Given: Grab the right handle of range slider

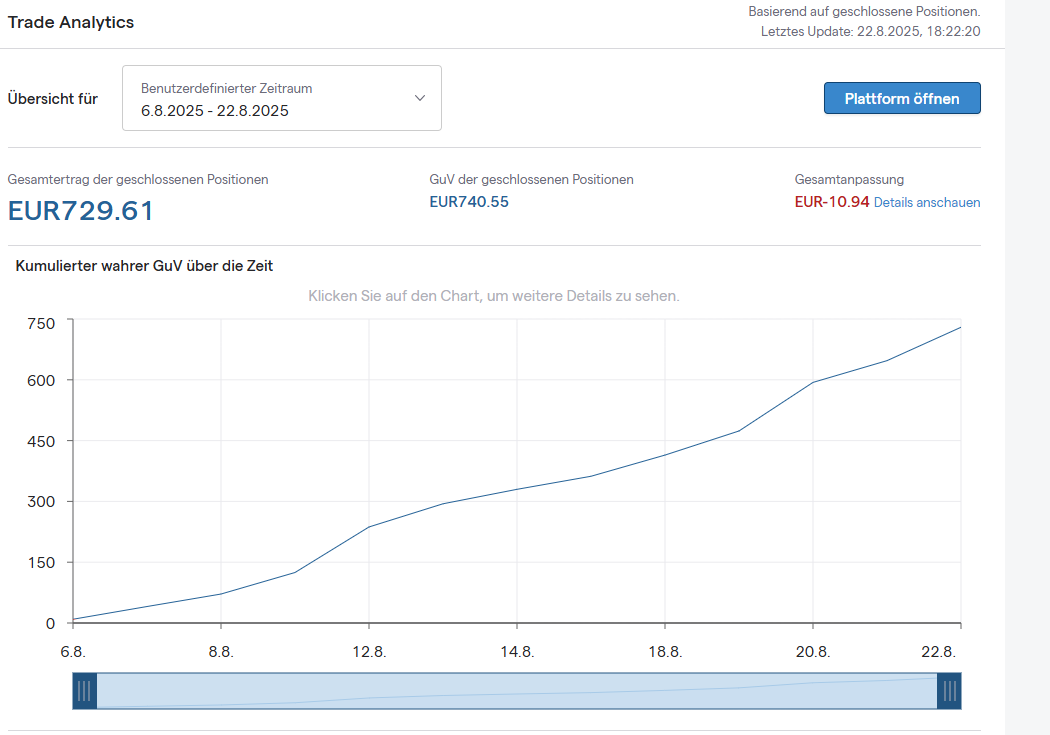Looking at the screenshot, I should 949,690.
